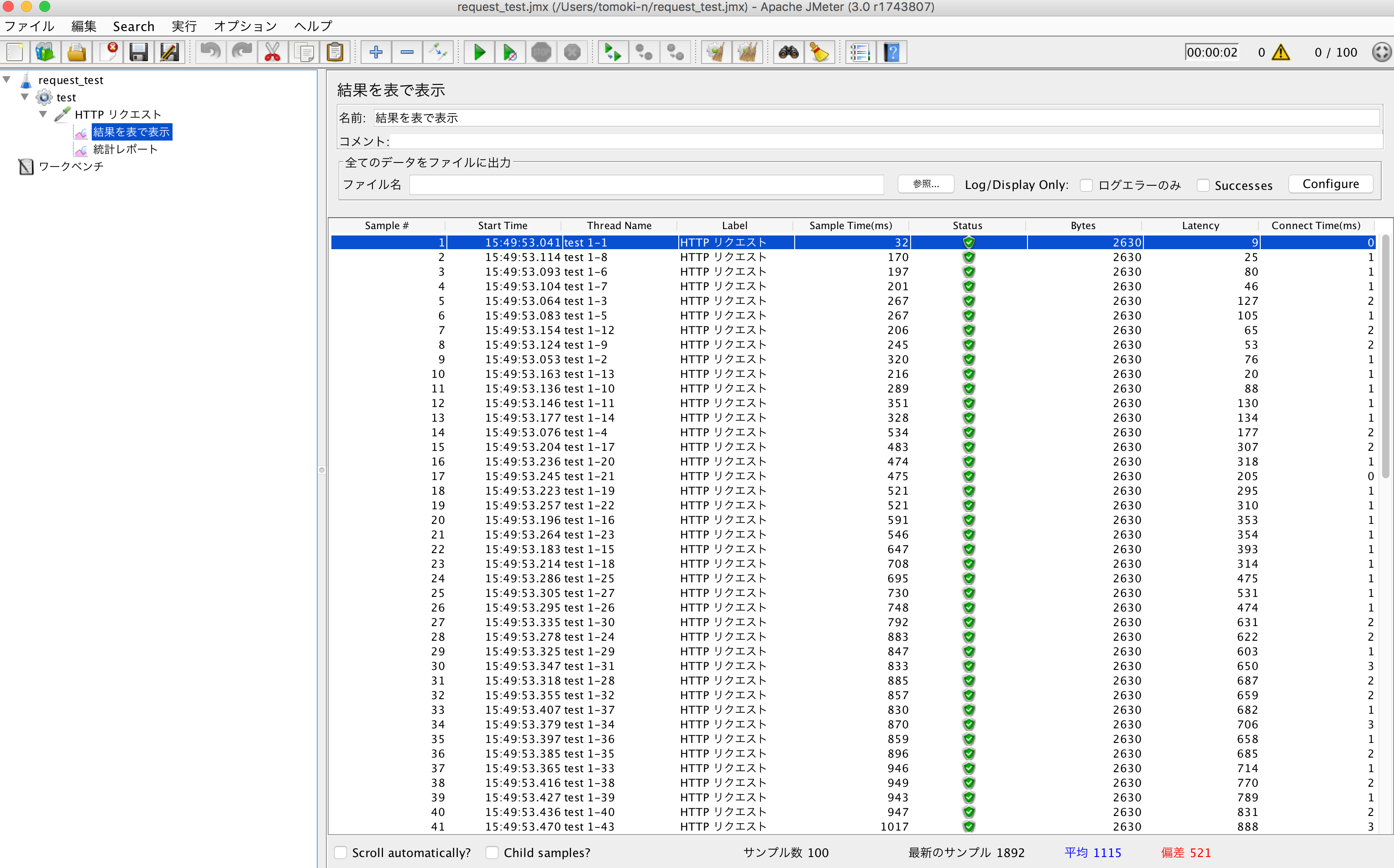The height and width of the screenshot is (868, 1394).
Task: Select the 統計レポート tree item
Action: (x=124, y=149)
